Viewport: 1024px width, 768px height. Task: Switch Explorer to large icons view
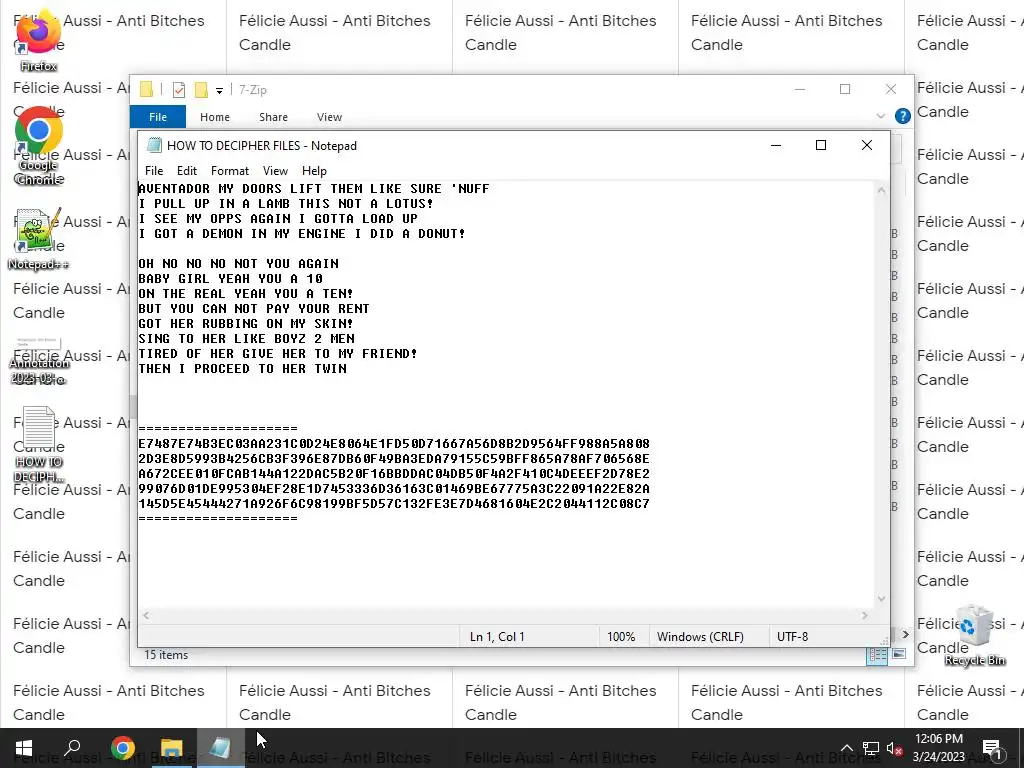point(899,654)
